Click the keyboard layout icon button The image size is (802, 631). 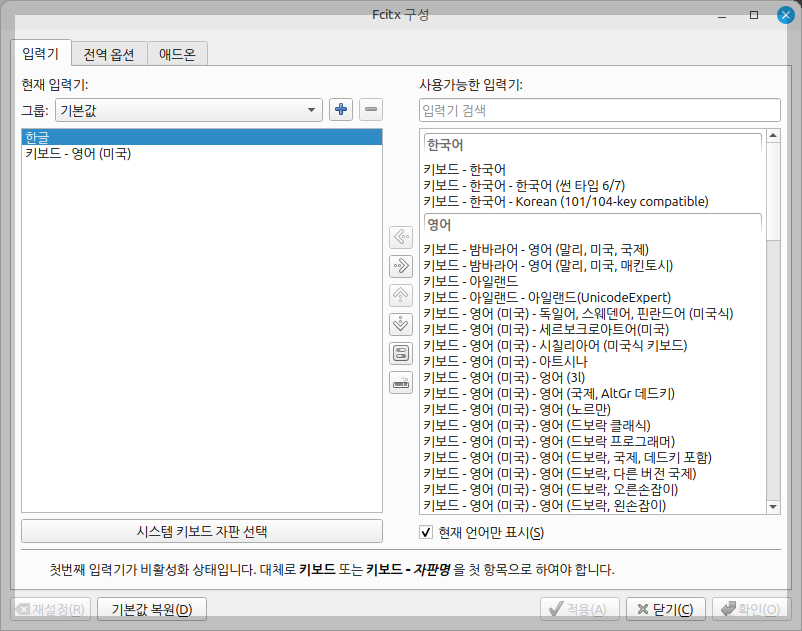(401, 382)
